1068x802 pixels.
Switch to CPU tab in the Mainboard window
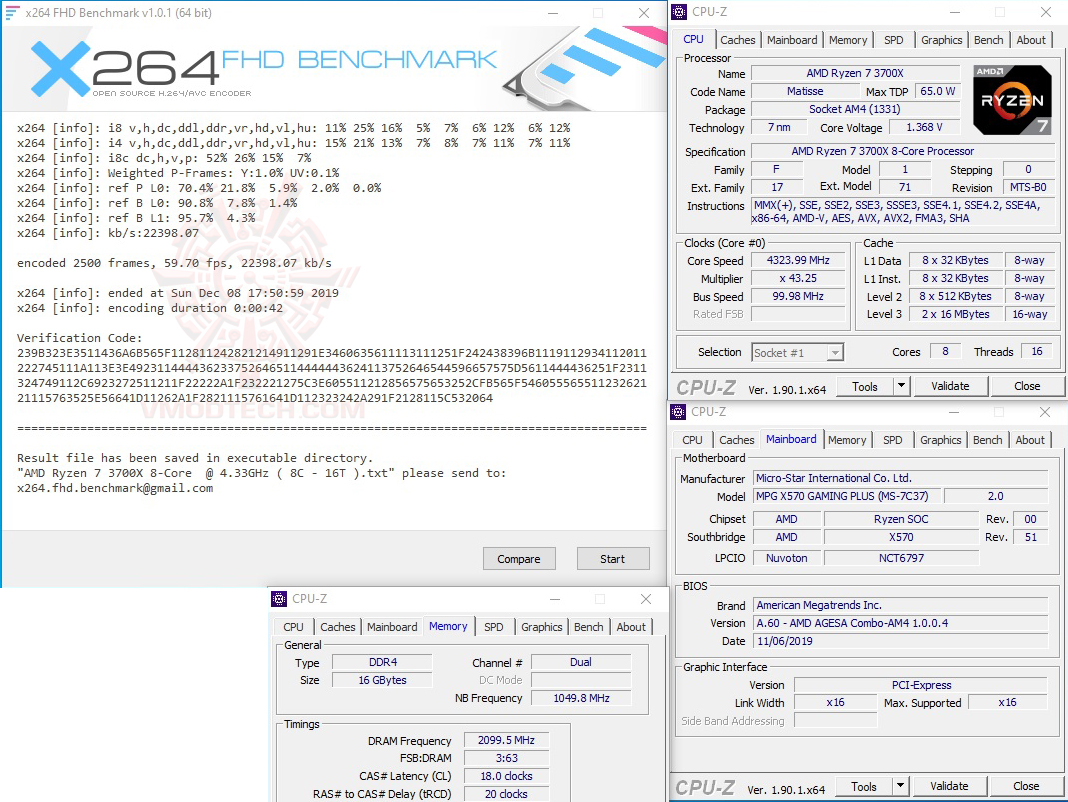click(x=692, y=440)
